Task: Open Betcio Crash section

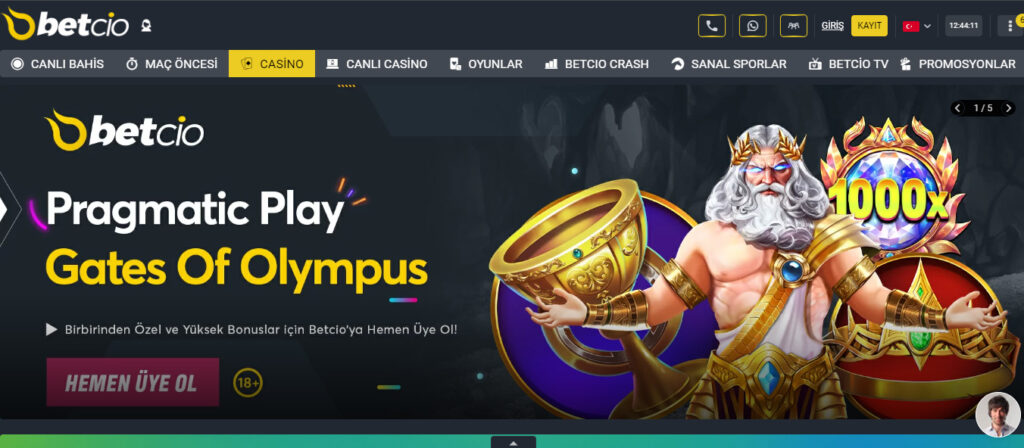Action: 597,64
